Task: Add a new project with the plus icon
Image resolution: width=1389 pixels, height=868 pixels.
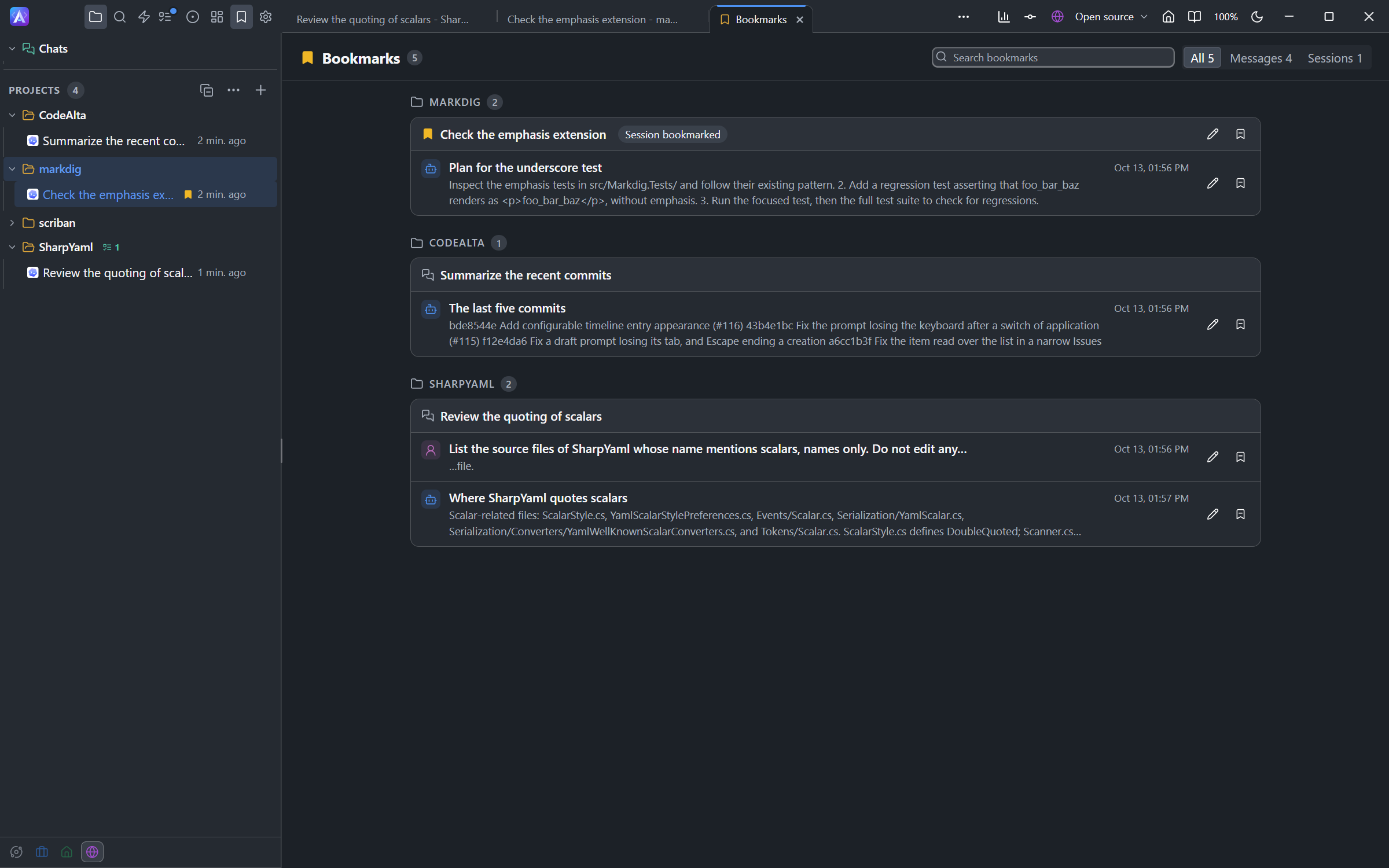Action: 261,90
